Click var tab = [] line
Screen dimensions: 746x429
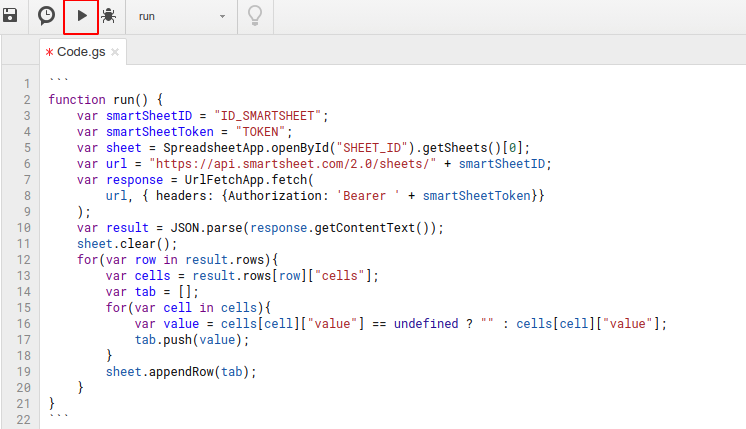coord(152,292)
